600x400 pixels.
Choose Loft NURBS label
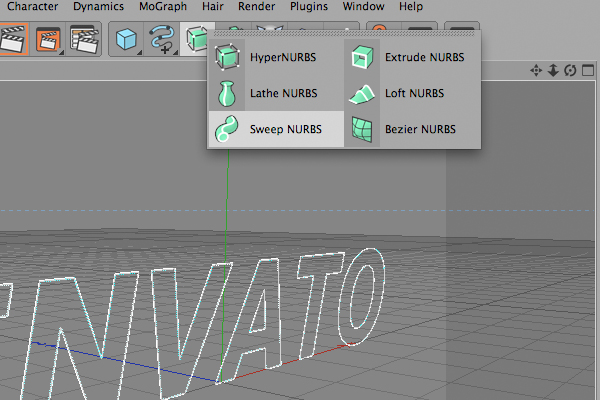pyautogui.click(x=414, y=93)
